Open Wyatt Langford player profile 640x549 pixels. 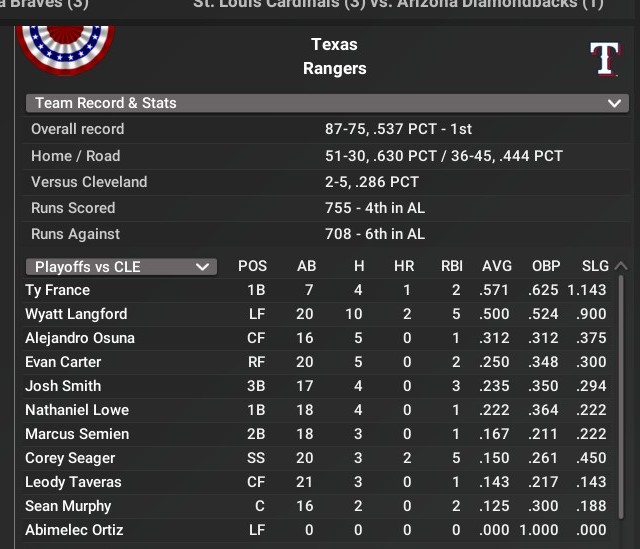76,314
